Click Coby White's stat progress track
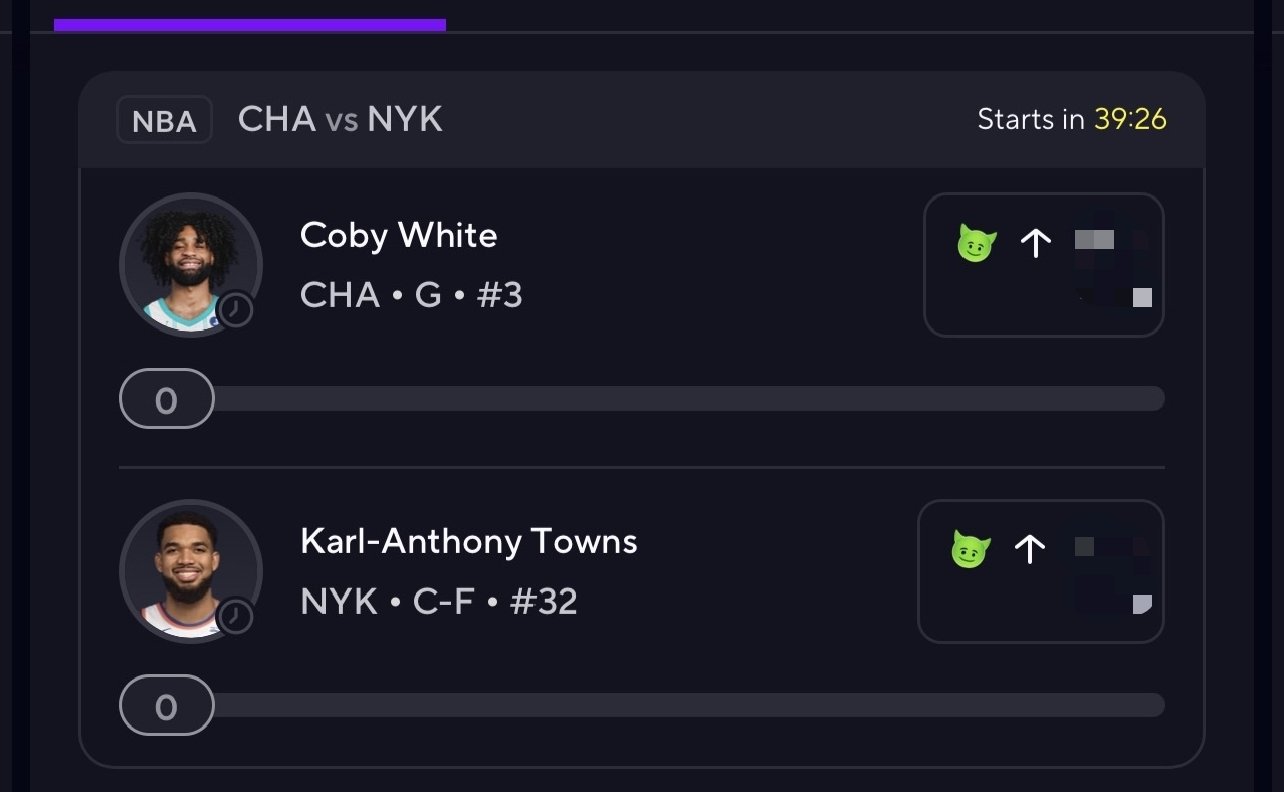Viewport: 1284px width, 792px height. coord(688,399)
